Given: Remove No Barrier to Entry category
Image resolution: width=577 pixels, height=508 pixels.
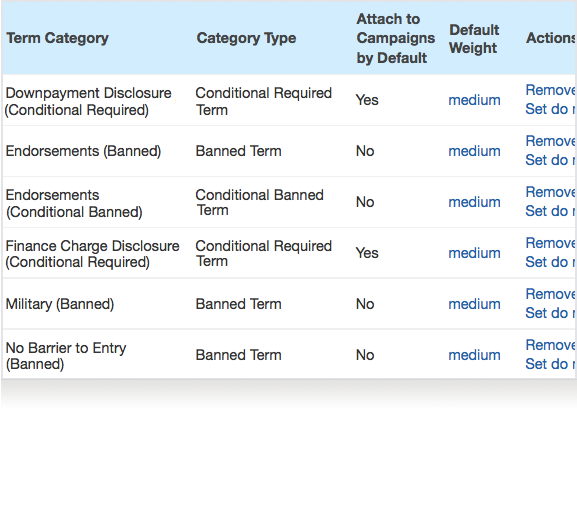Looking at the screenshot, I should [551, 345].
